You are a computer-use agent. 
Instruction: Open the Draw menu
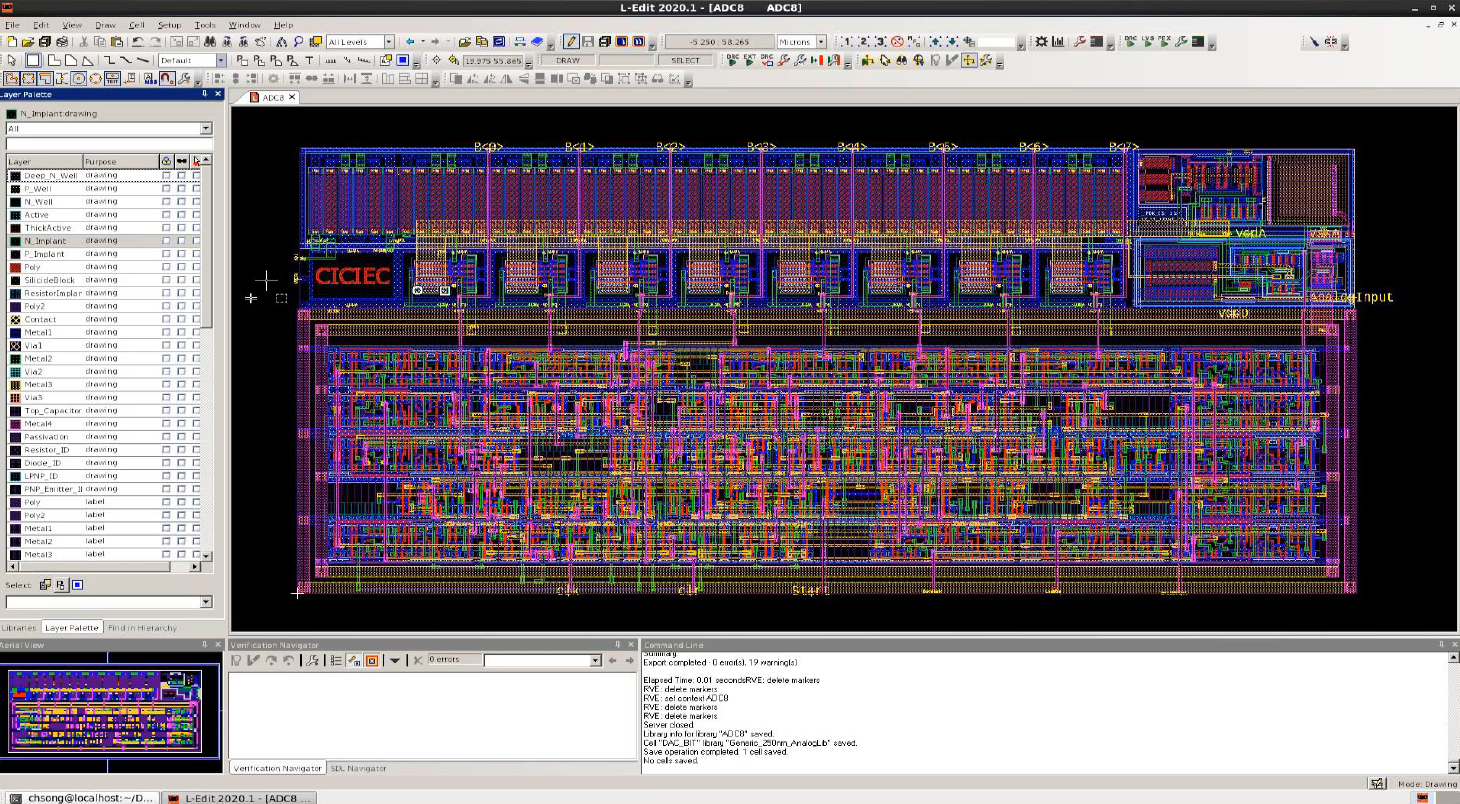coord(105,24)
